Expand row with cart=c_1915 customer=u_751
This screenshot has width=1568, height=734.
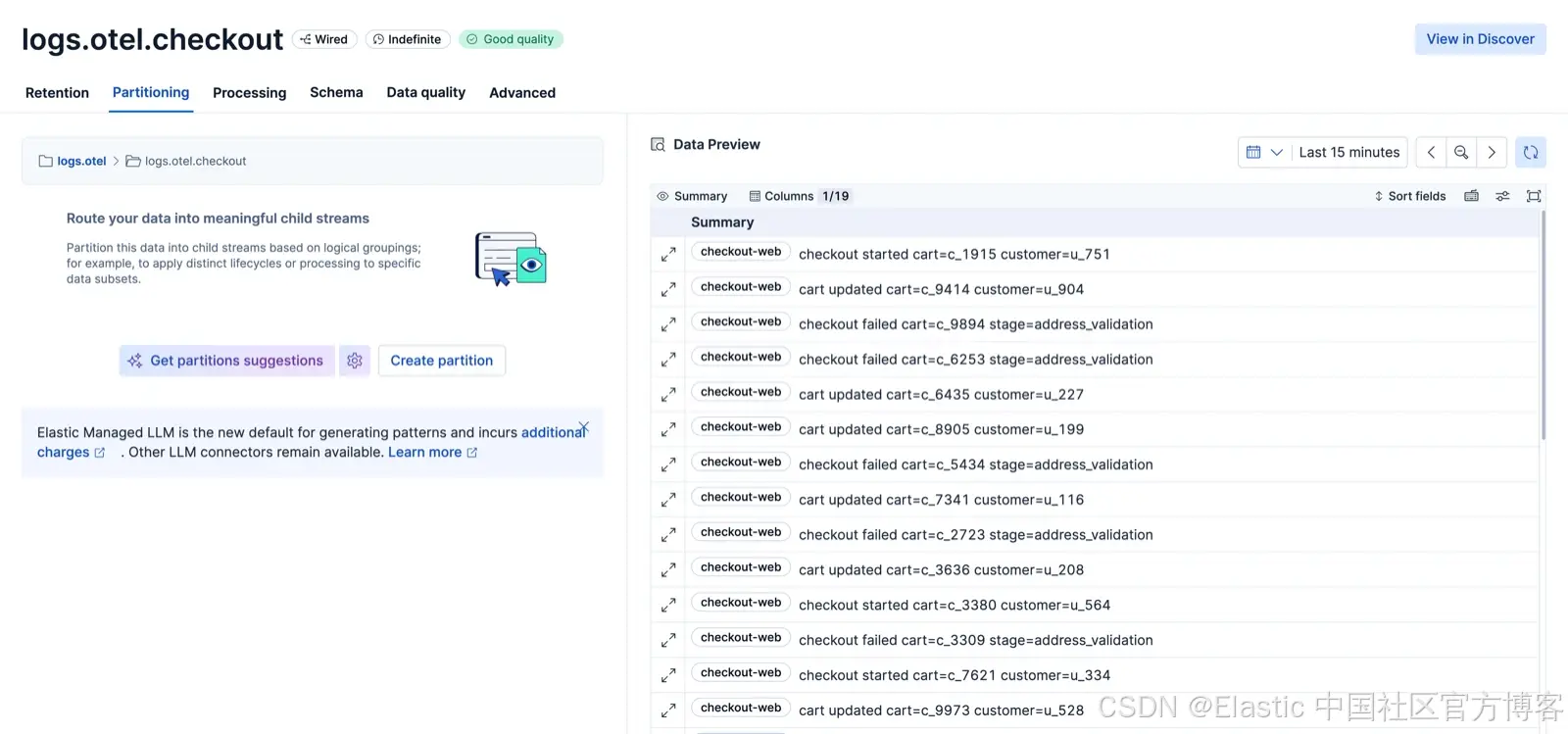(x=668, y=255)
